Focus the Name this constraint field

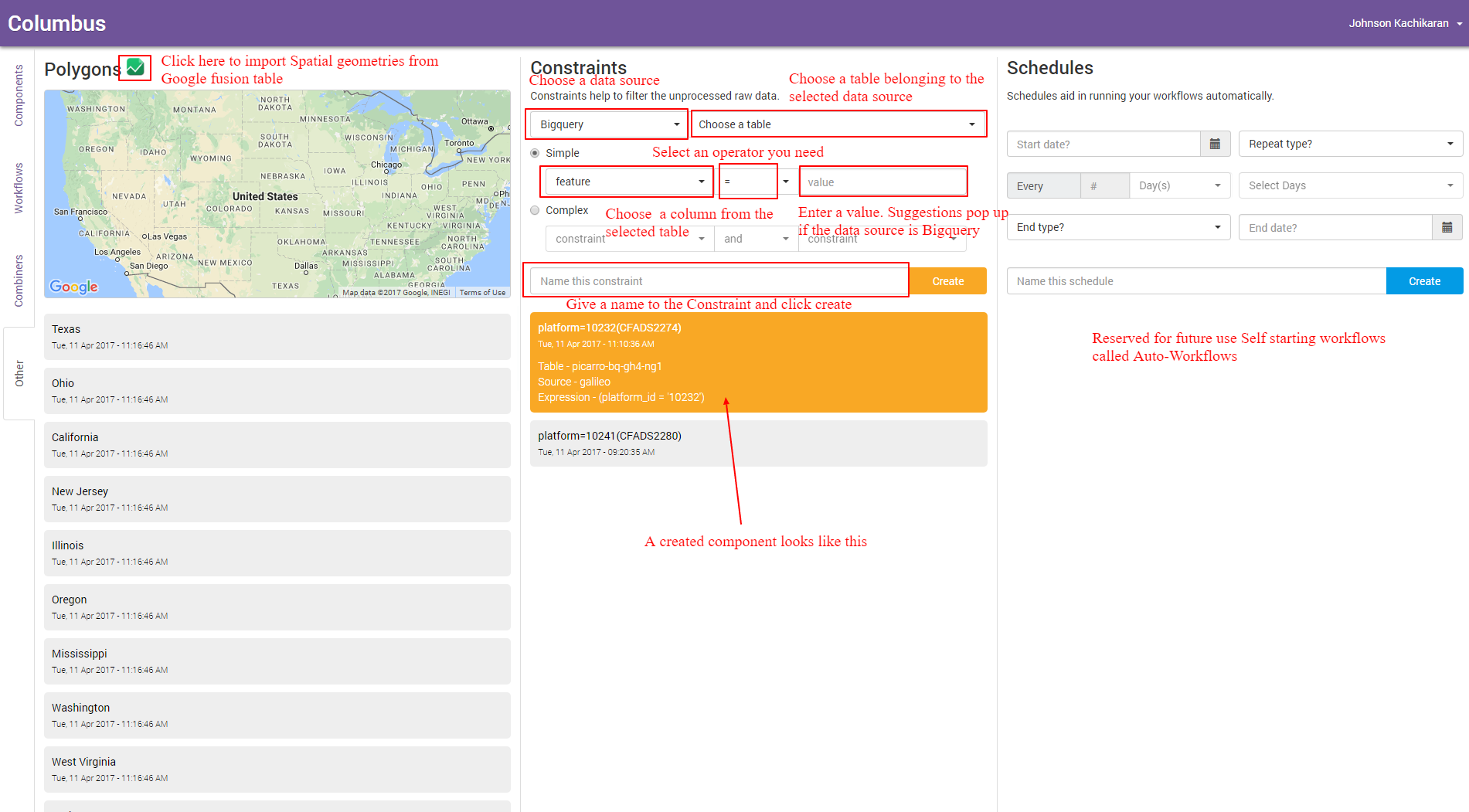pos(719,281)
